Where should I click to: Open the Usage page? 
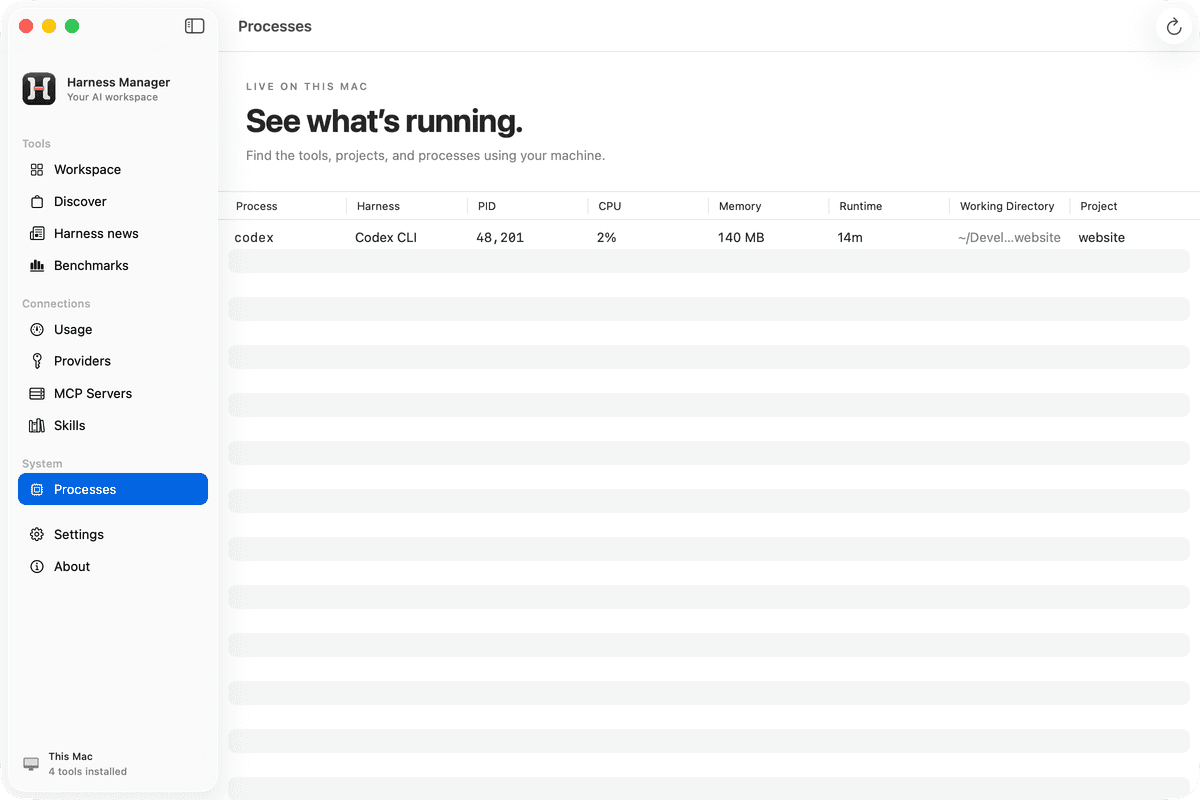click(x=113, y=330)
